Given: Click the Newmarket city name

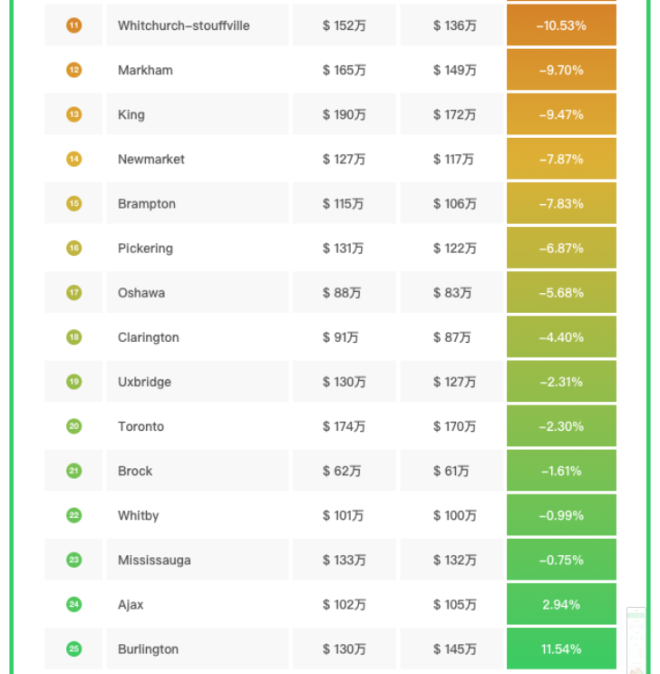Looking at the screenshot, I should click(151, 160).
